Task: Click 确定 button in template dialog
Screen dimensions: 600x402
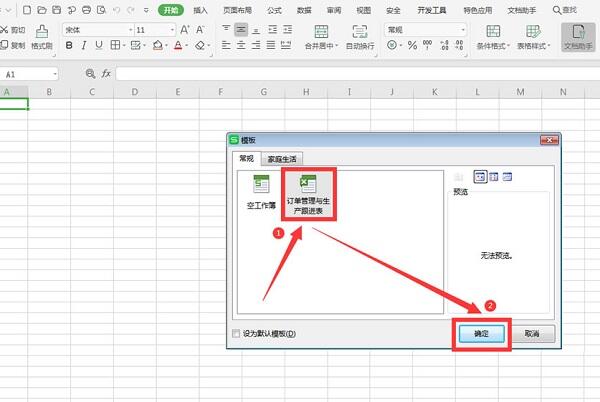Action: (481, 334)
